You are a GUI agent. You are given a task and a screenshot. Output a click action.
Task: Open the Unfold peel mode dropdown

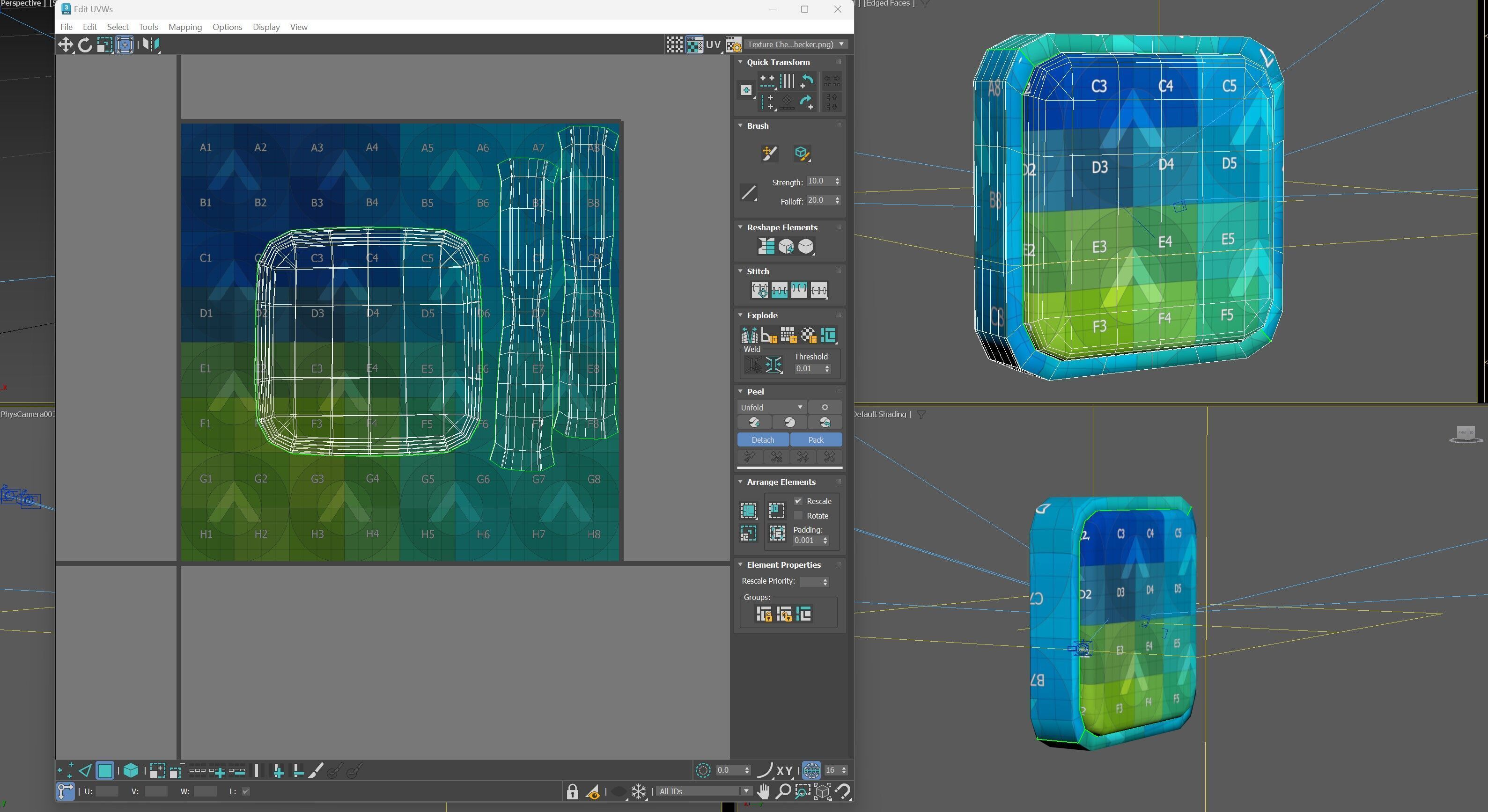pos(771,408)
